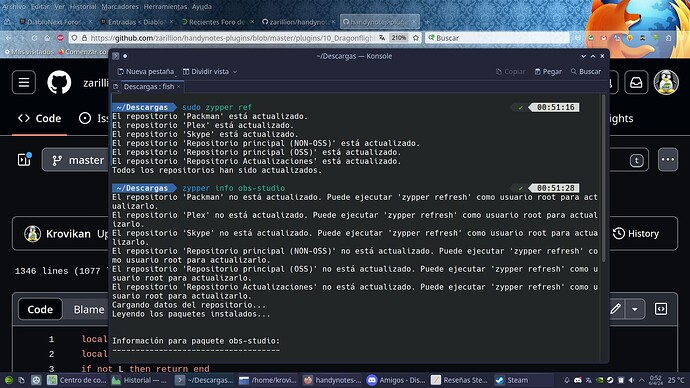690x388 pixels.
Task: Open the Editar menu in Firefox
Action: (x=40, y=7)
